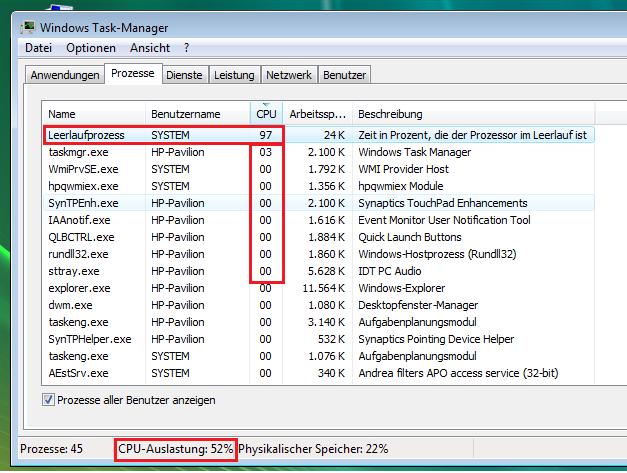This screenshot has height=473, width=627.
Task: Open the Optionen menu
Action: [91, 48]
